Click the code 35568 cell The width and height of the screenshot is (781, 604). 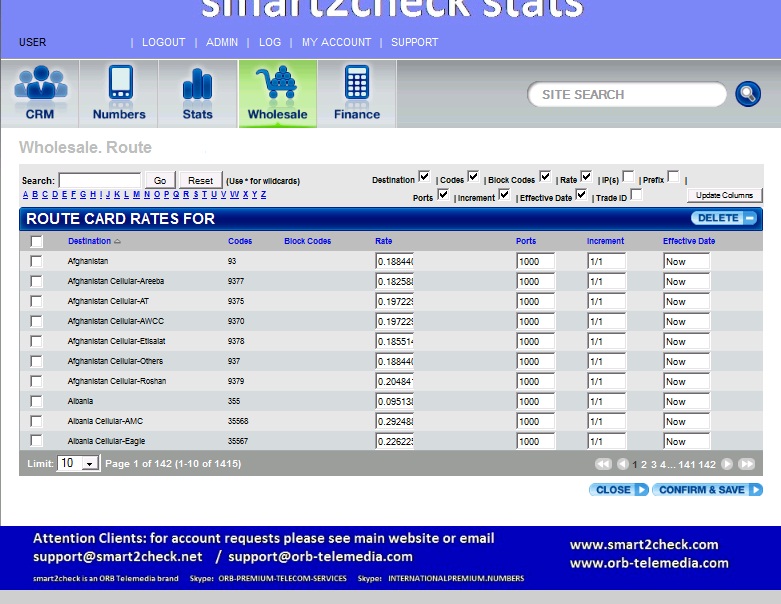(x=238, y=421)
